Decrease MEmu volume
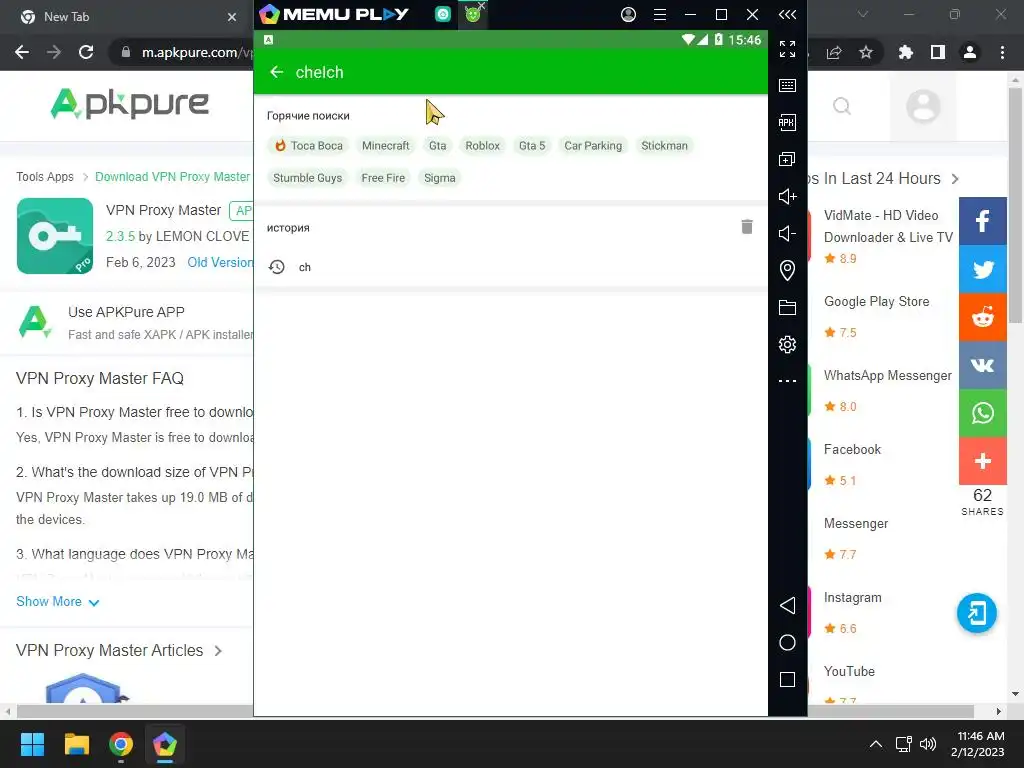 787,233
